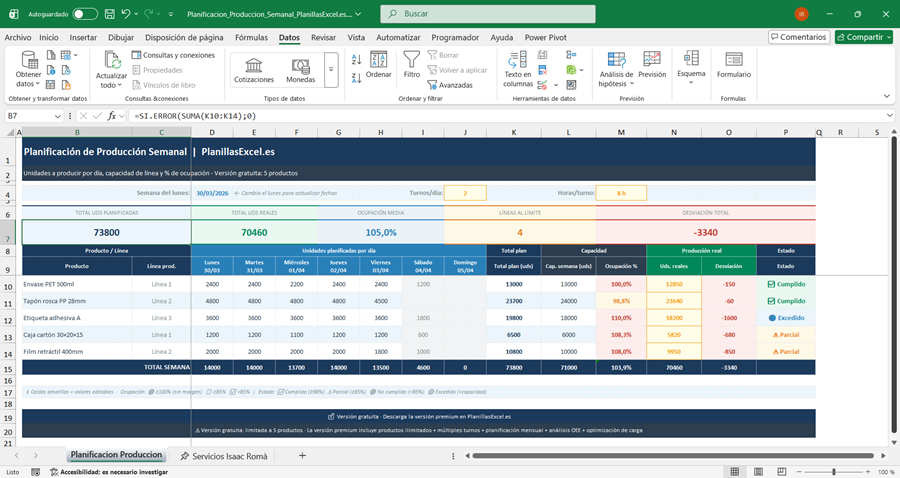This screenshot has height=478, width=900.
Task: Switch to the Fórmulas ribbon tab
Action: pyautogui.click(x=250, y=37)
